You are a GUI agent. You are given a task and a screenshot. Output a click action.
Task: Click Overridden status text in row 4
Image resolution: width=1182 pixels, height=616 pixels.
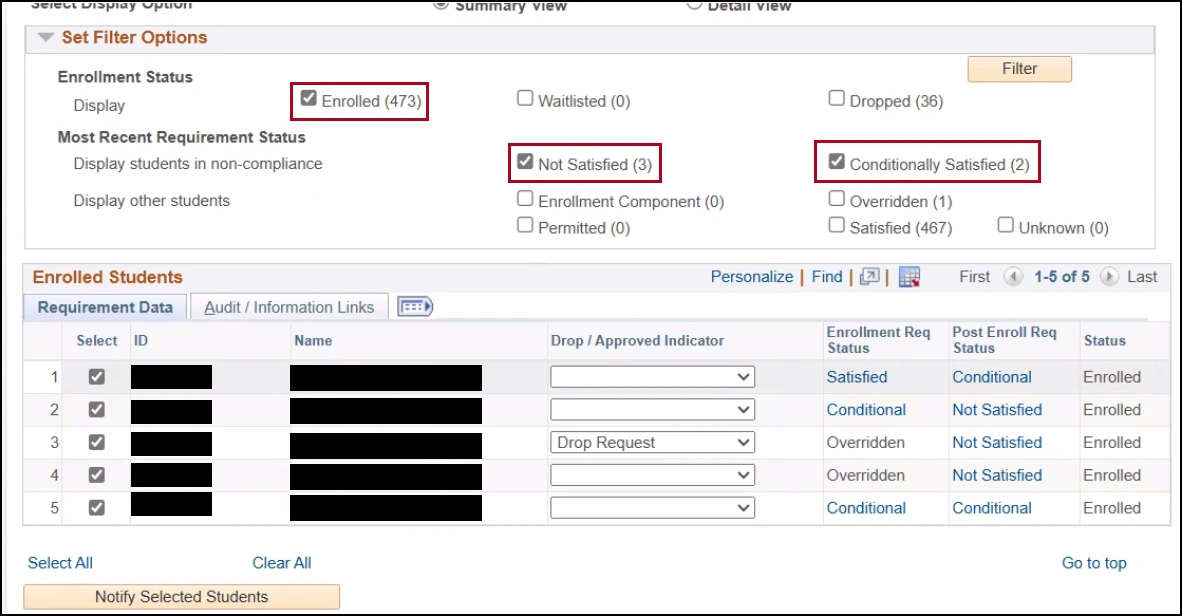[865, 475]
